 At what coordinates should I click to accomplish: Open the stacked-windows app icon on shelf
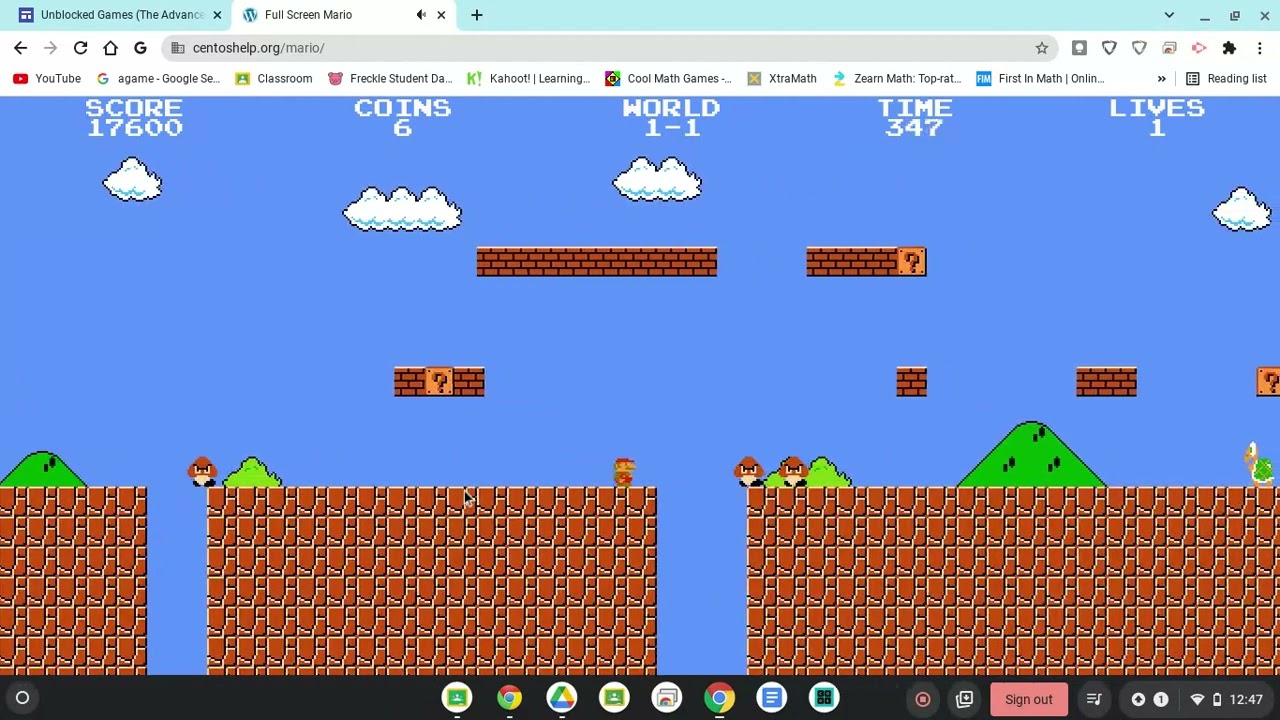coord(667,698)
